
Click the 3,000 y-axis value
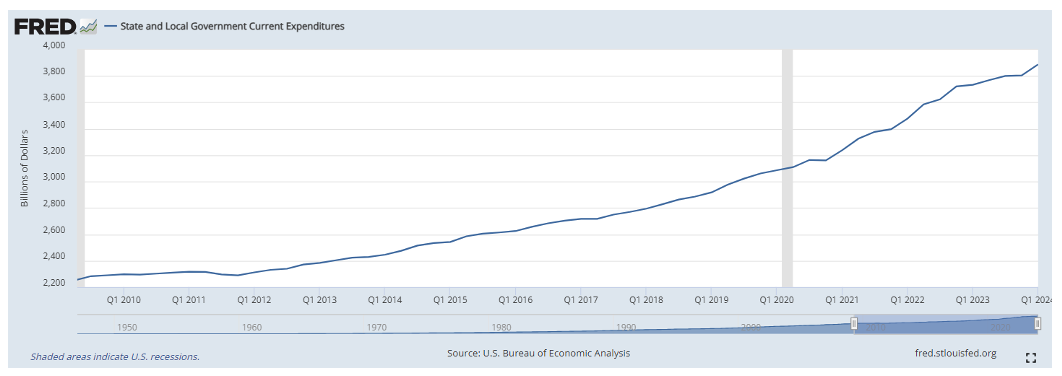(x=55, y=178)
